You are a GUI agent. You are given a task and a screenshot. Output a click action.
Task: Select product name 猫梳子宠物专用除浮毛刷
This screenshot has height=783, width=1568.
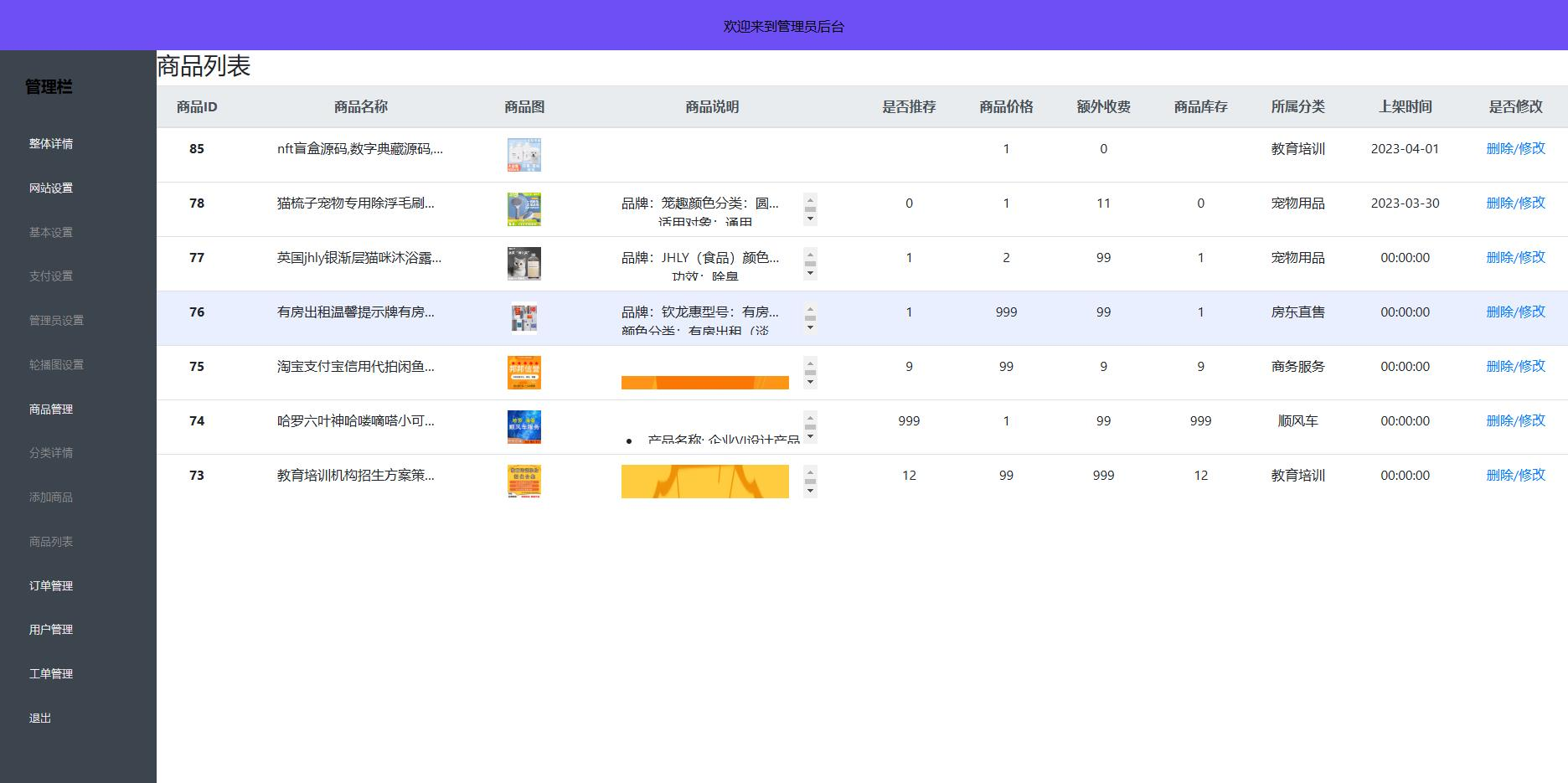(x=356, y=203)
